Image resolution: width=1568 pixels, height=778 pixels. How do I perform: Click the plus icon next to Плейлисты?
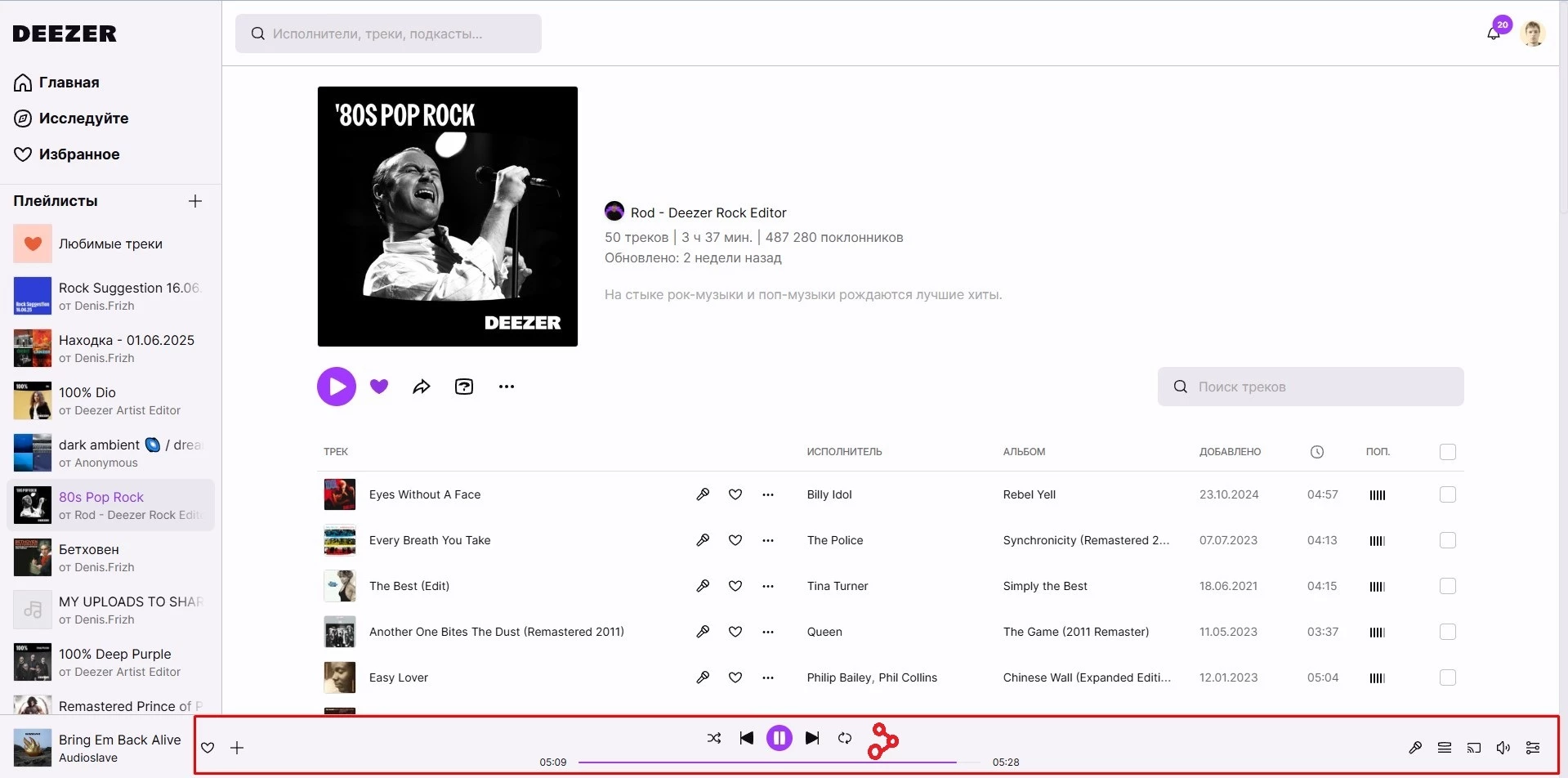(195, 201)
